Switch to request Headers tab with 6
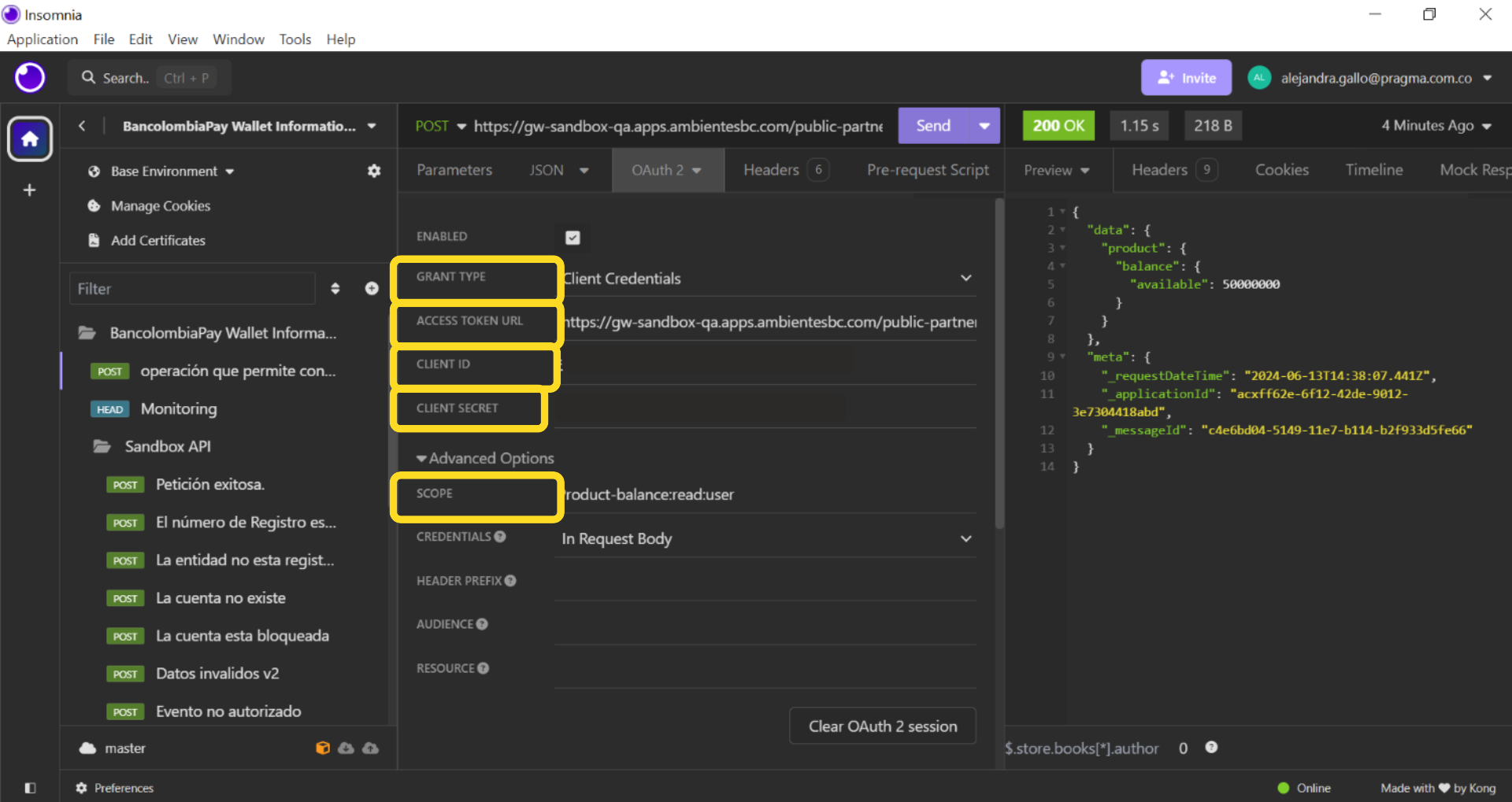Viewport: 1512px width, 802px height. pyautogui.click(x=785, y=170)
